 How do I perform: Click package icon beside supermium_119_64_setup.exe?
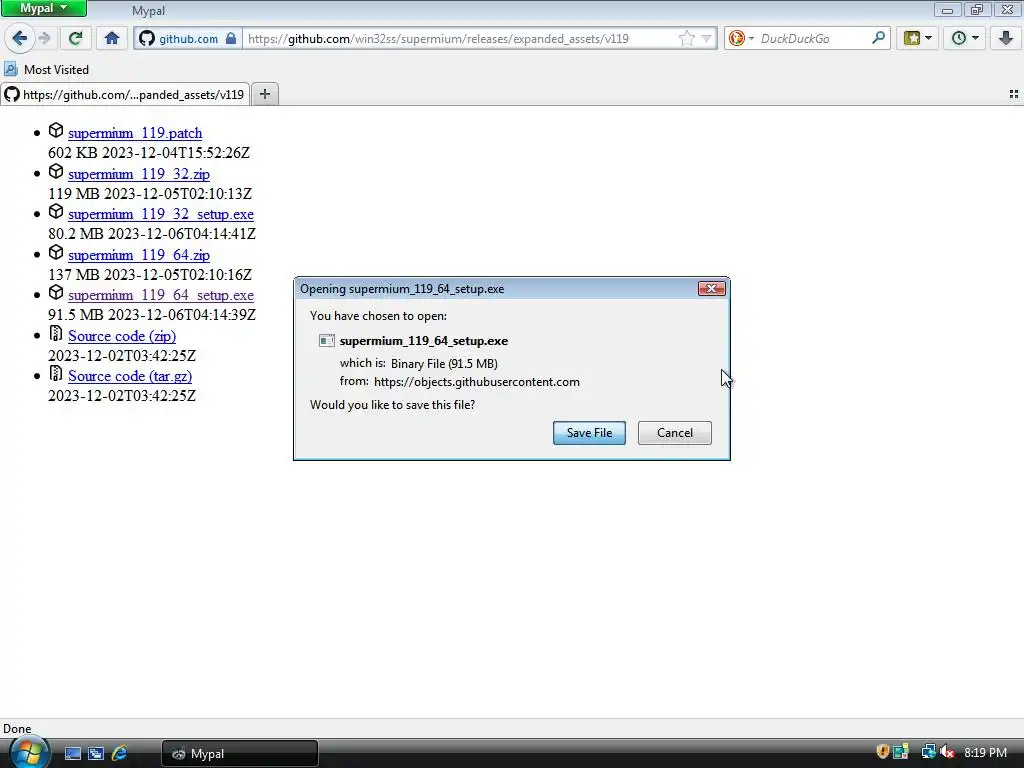pos(56,293)
